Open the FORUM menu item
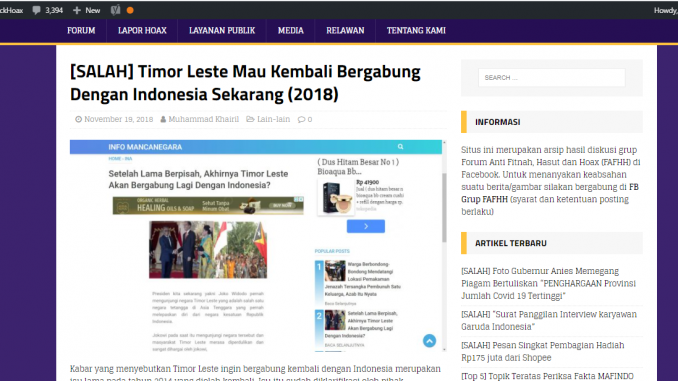The height and width of the screenshot is (381, 678). tap(81, 30)
